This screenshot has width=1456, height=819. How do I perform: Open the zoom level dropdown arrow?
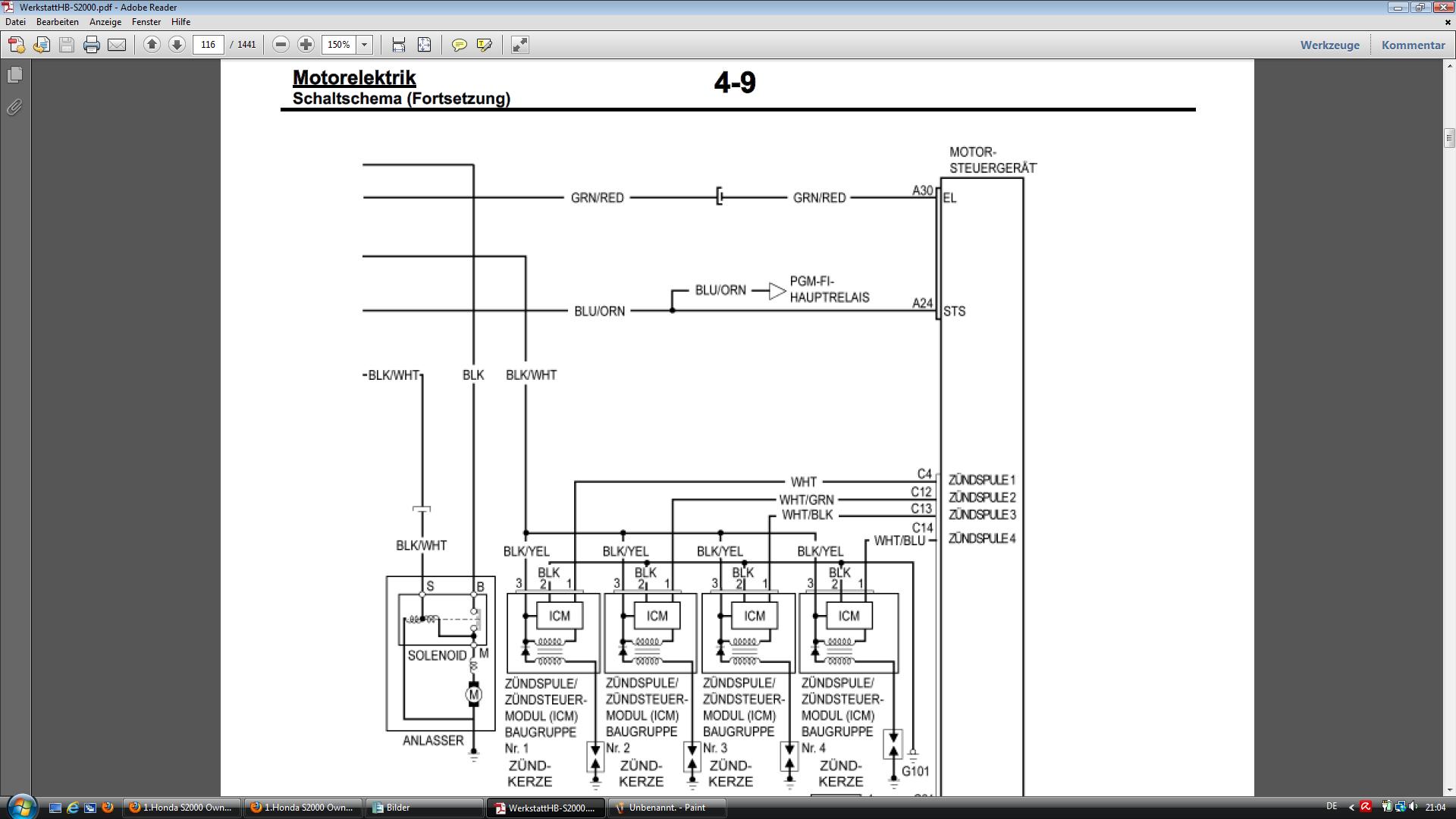tap(365, 45)
